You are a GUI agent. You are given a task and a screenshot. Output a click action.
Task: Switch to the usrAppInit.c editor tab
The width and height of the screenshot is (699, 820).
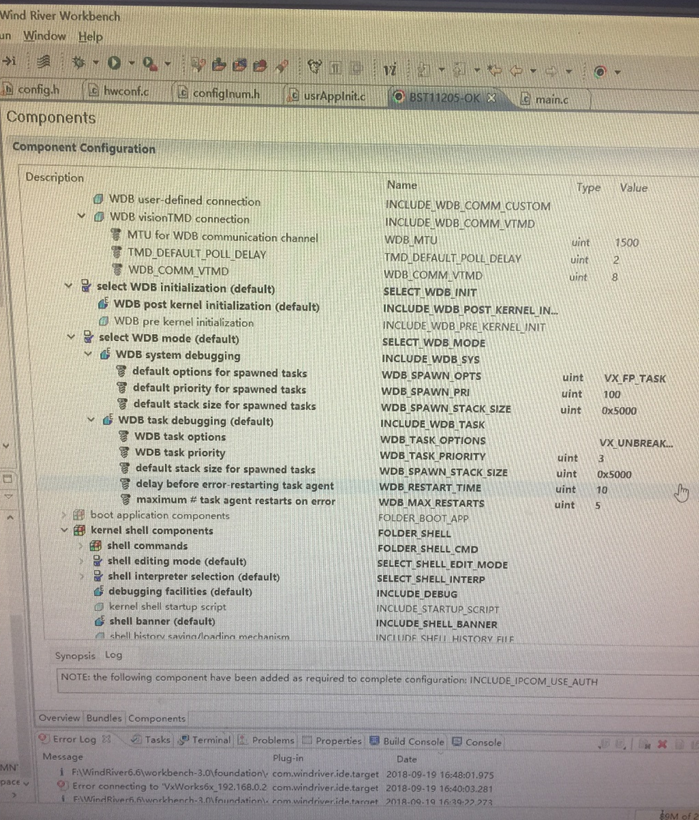point(328,96)
